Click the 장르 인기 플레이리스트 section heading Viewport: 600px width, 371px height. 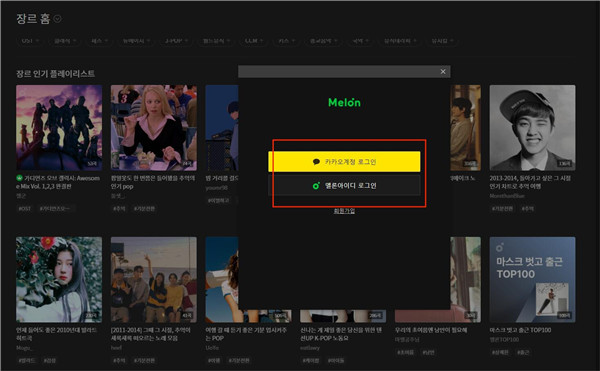[x=55, y=73]
